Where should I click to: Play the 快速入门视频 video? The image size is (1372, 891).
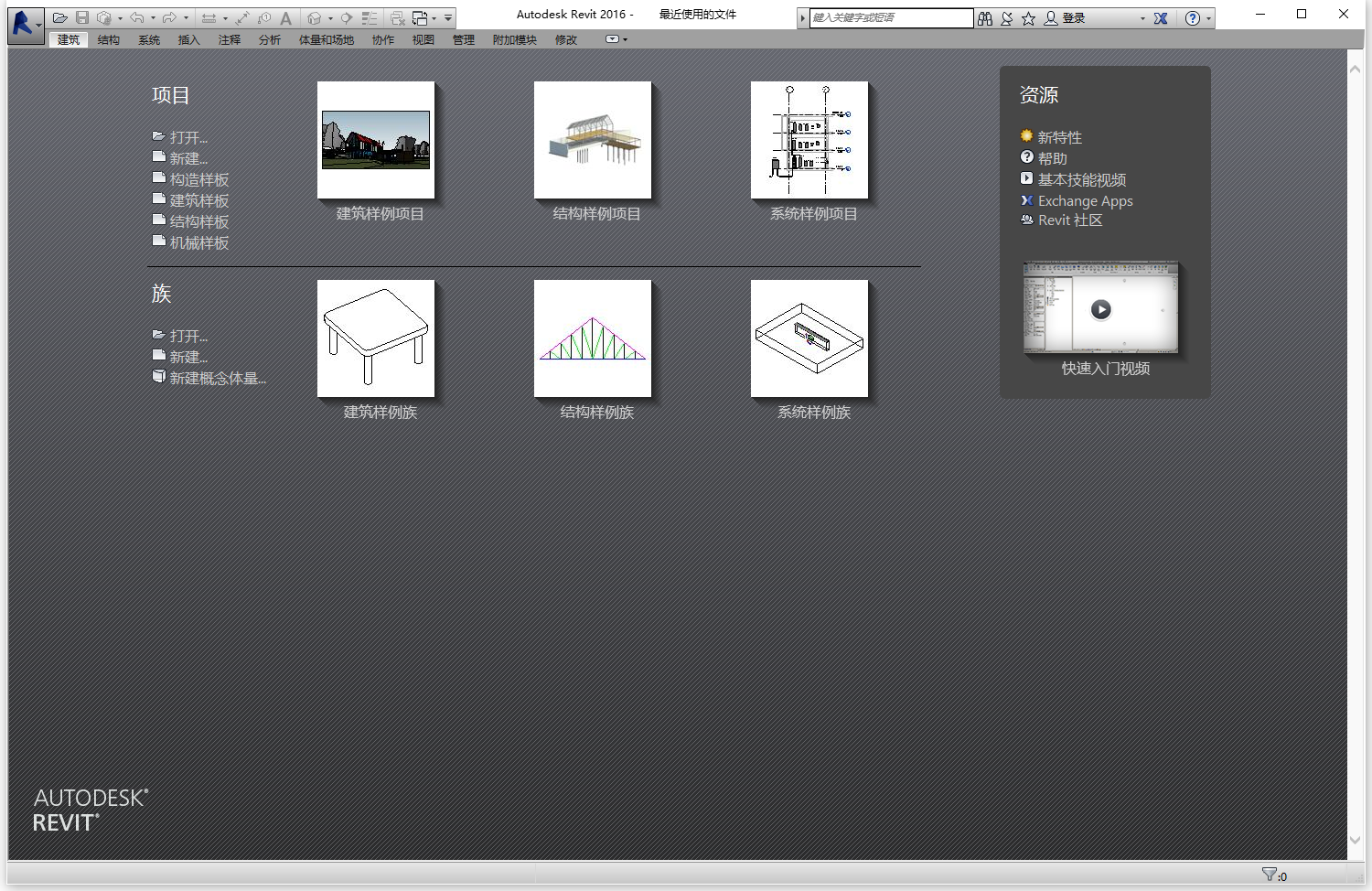coord(1101,309)
